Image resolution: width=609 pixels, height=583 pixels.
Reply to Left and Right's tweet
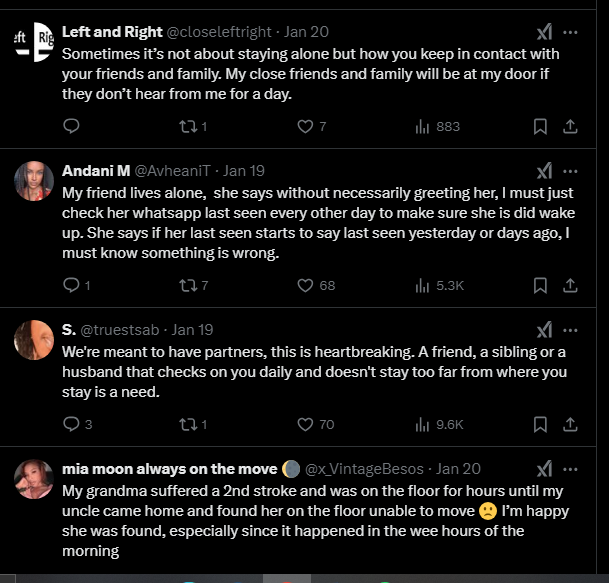click(x=71, y=126)
